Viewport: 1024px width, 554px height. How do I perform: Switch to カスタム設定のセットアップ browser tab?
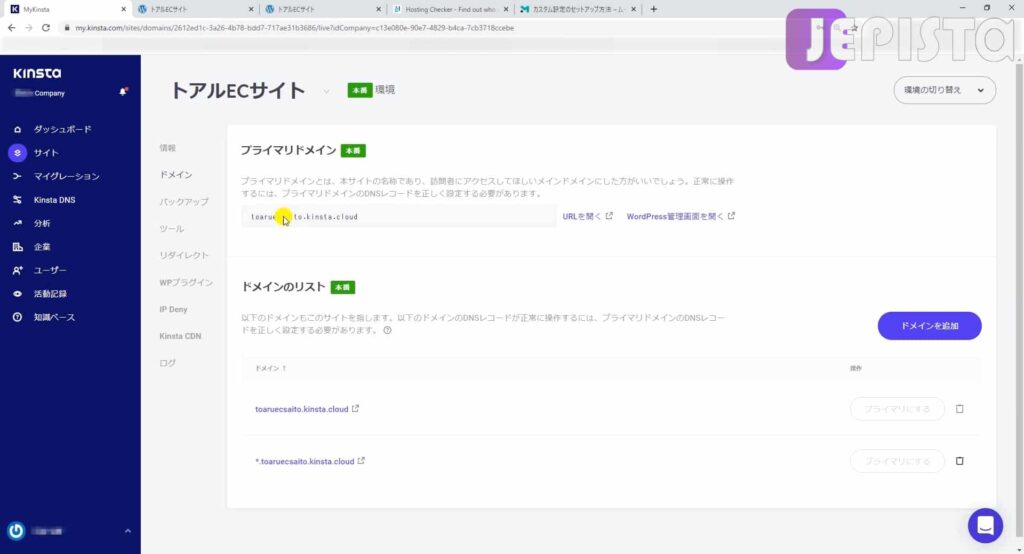(577, 9)
